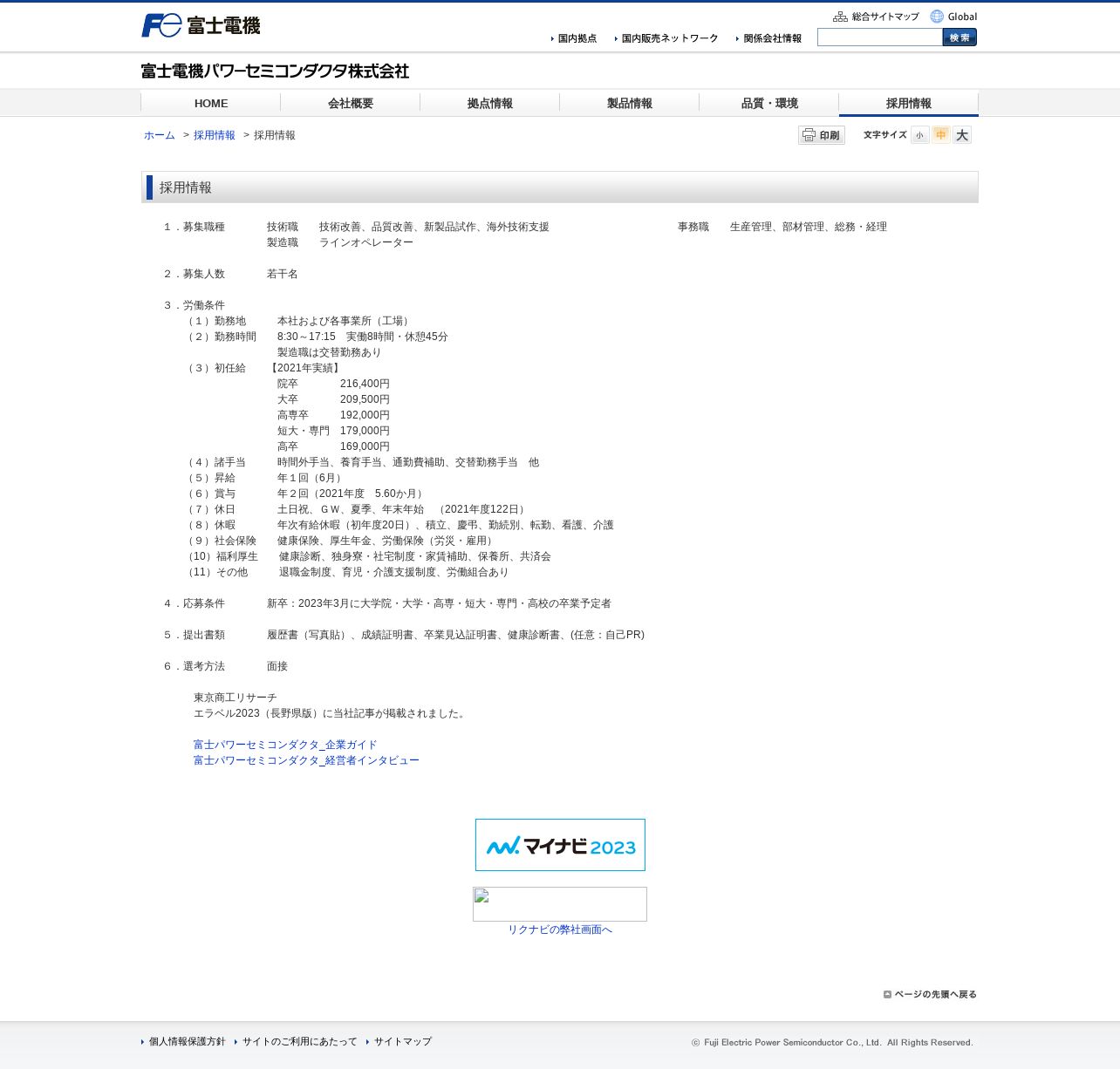Click the 印刷 print button
The height and width of the screenshot is (1069, 1120).
tap(822, 135)
